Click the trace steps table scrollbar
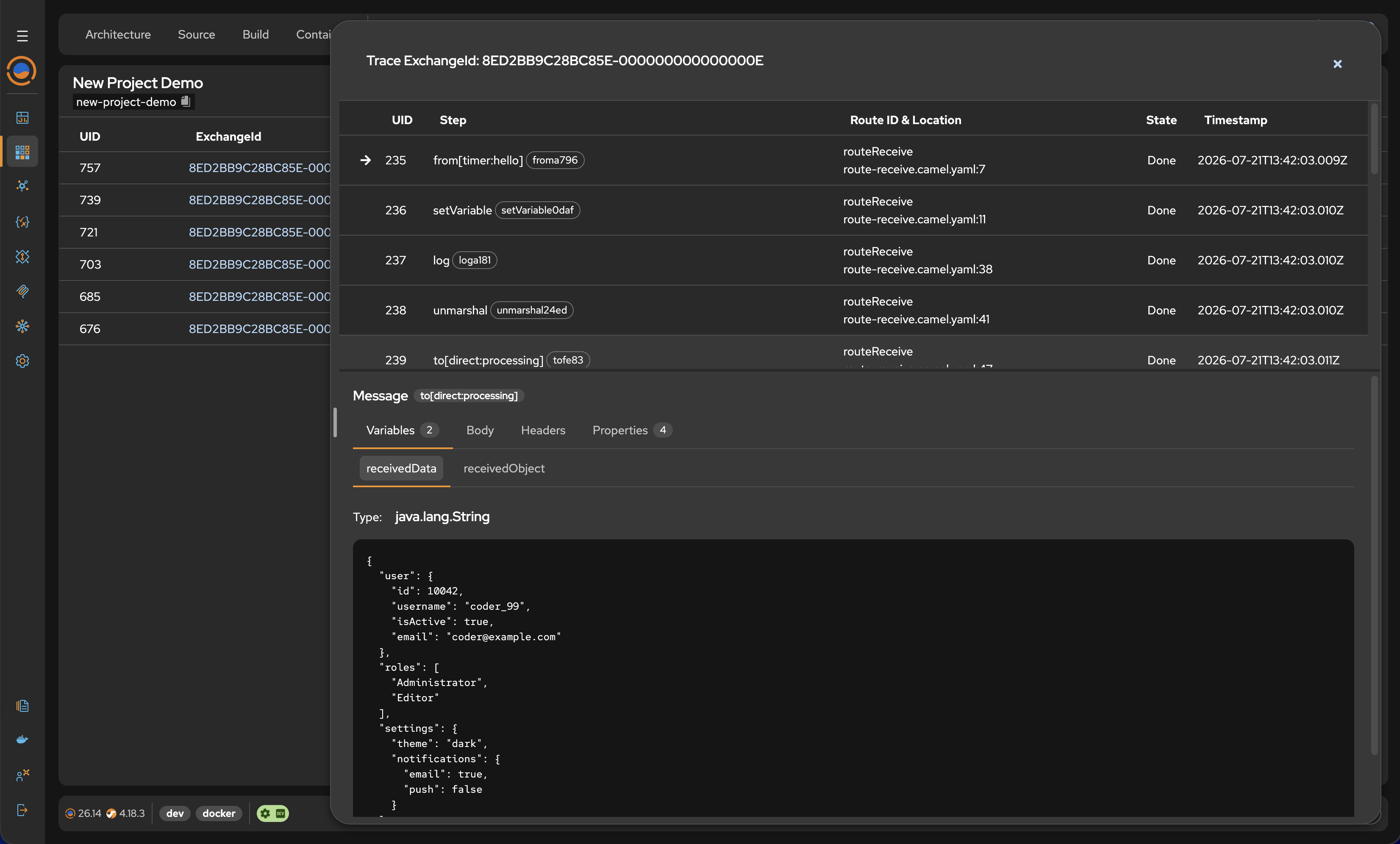 (x=1375, y=139)
